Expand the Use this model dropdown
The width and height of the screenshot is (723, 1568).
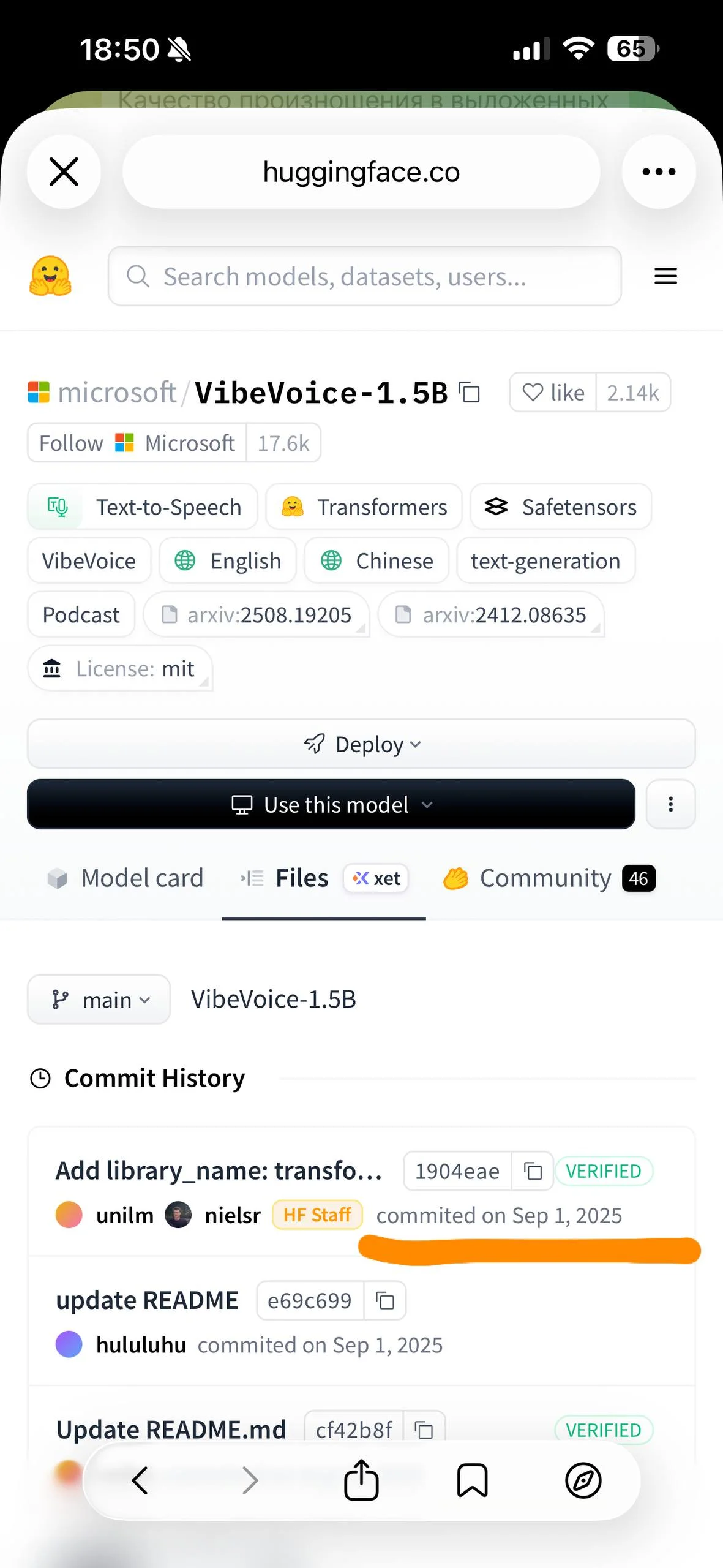[331, 805]
